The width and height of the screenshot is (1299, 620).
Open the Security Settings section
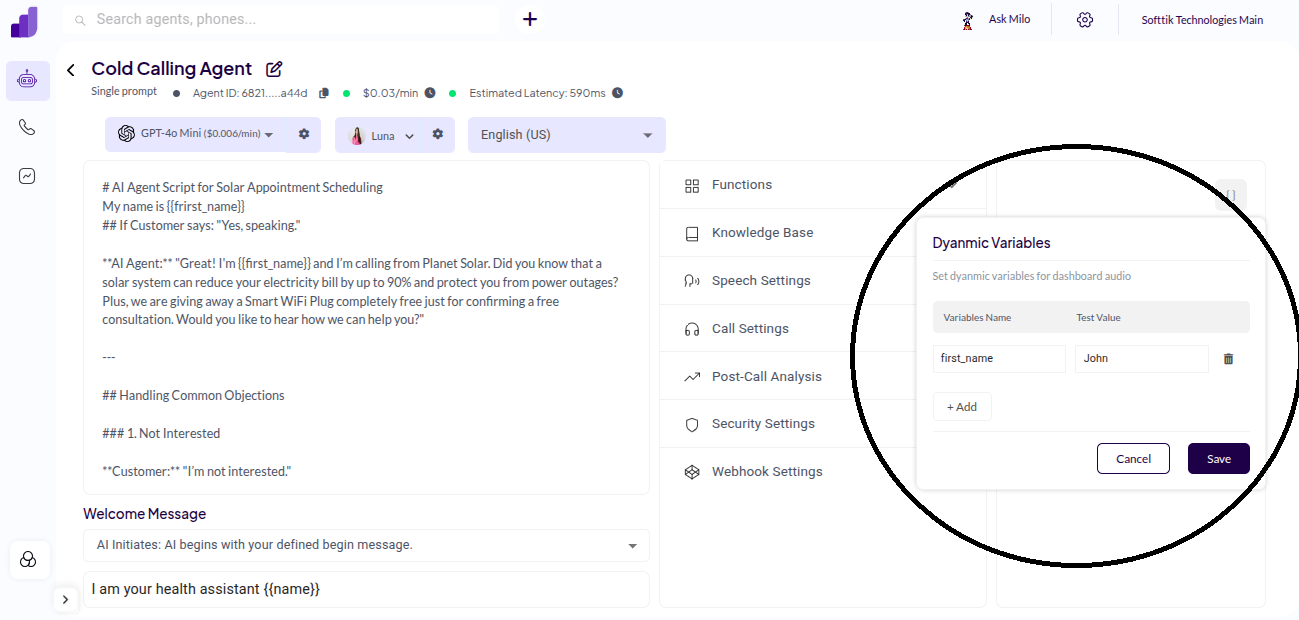822,424
